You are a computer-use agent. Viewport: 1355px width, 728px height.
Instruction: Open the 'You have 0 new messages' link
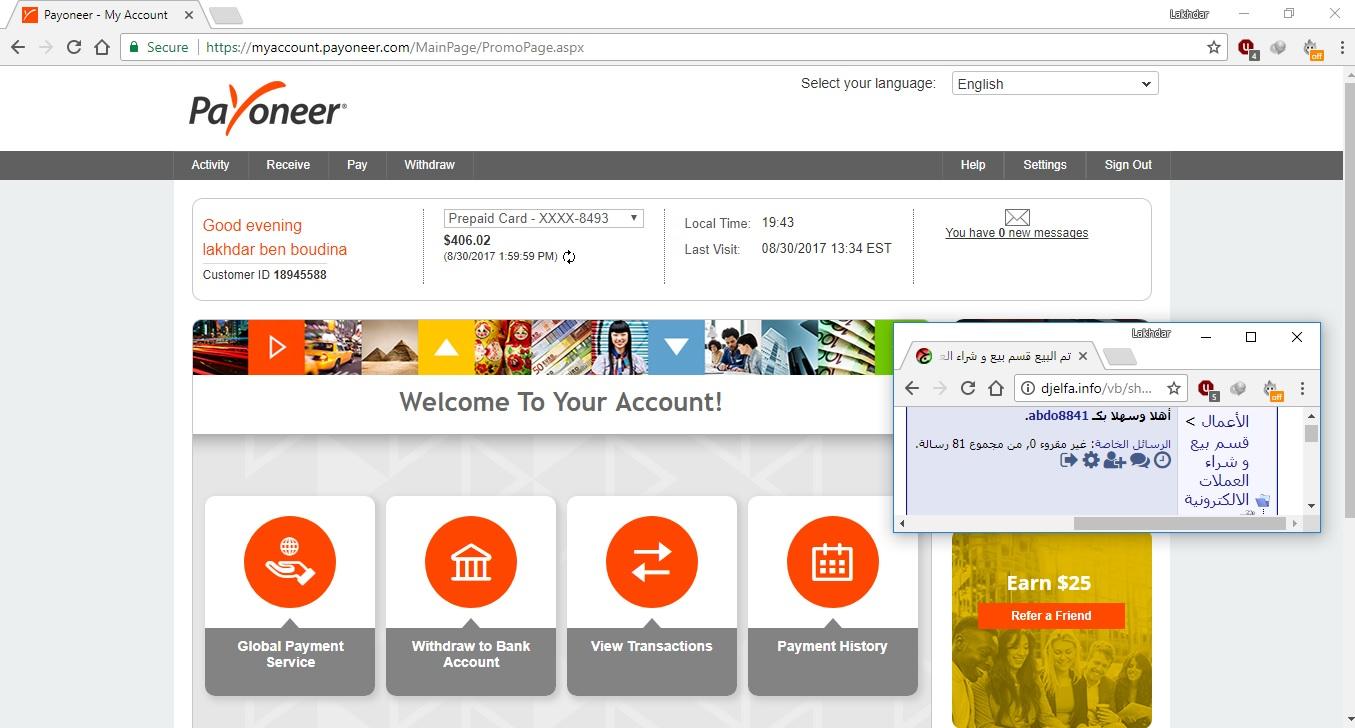(x=1017, y=233)
